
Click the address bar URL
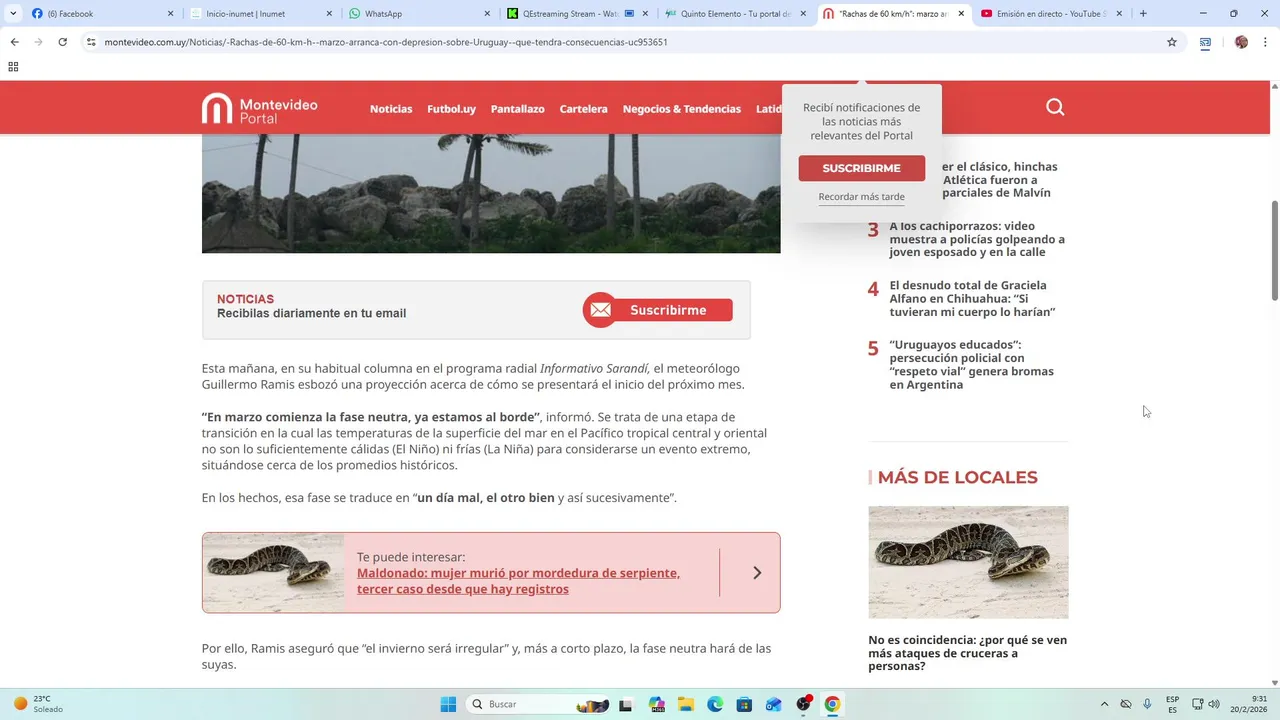pyautogui.click(x=386, y=42)
